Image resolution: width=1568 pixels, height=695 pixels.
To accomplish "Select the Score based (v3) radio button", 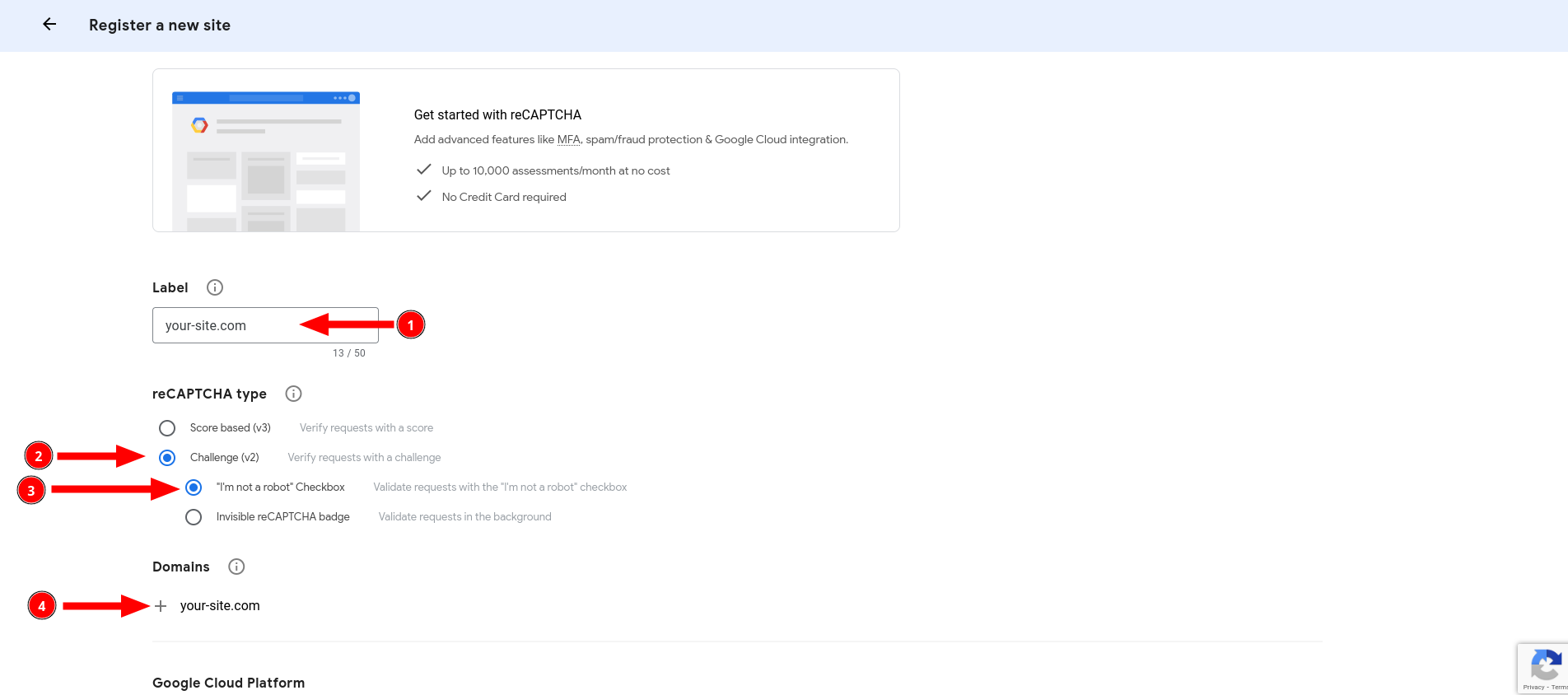I will tap(167, 428).
